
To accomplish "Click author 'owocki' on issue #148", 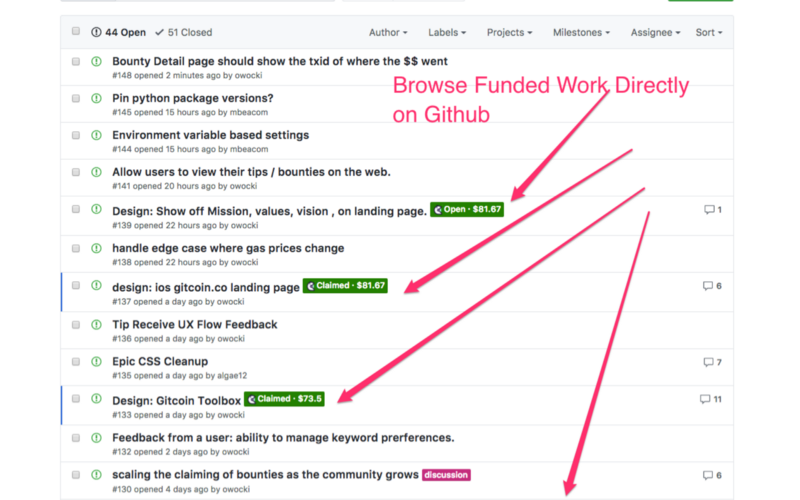I will 248,76.
